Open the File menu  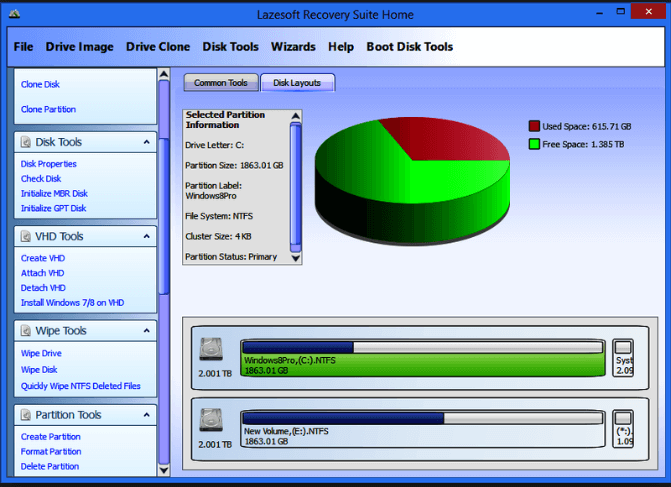(x=23, y=47)
